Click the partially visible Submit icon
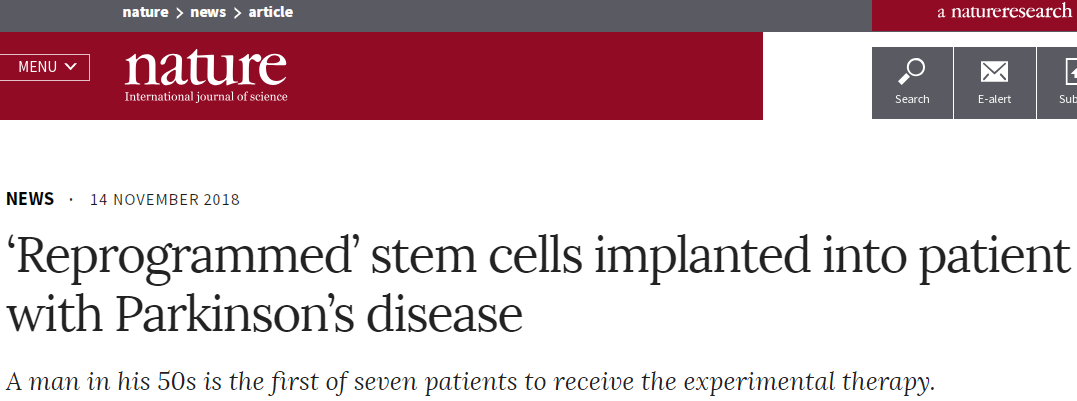 click(x=1070, y=71)
